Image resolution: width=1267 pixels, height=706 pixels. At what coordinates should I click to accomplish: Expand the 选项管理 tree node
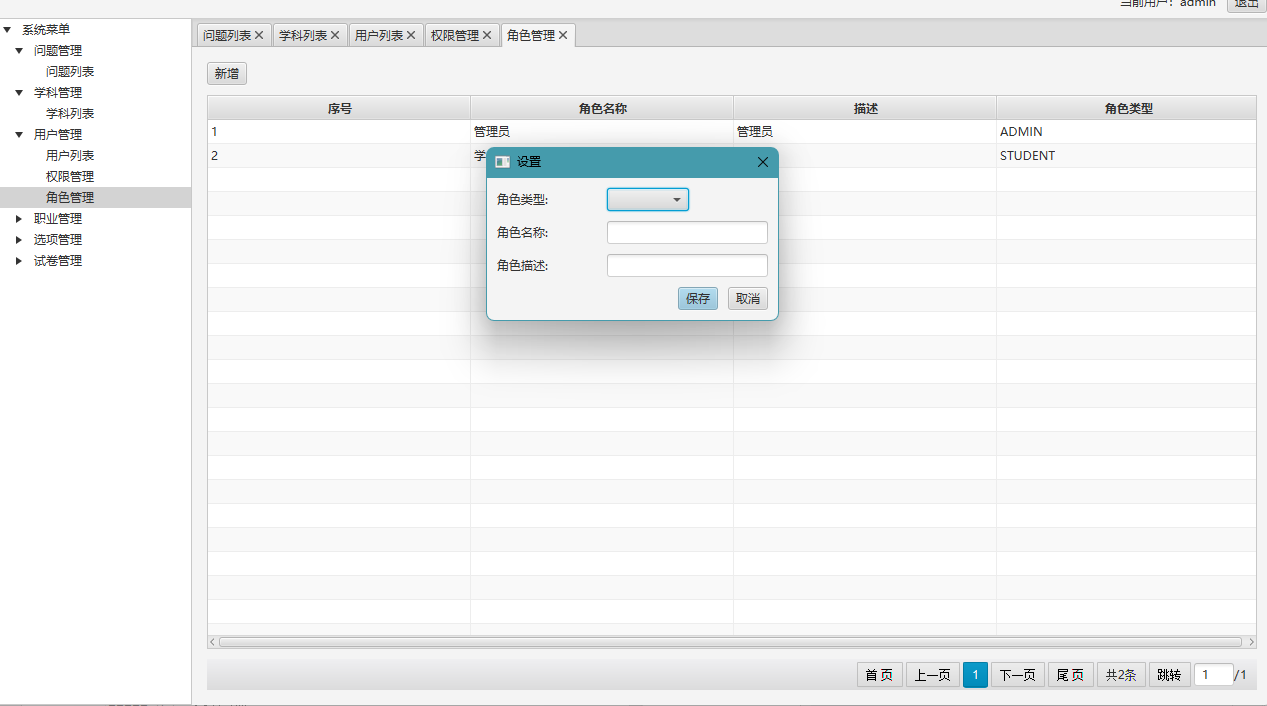click(19, 240)
